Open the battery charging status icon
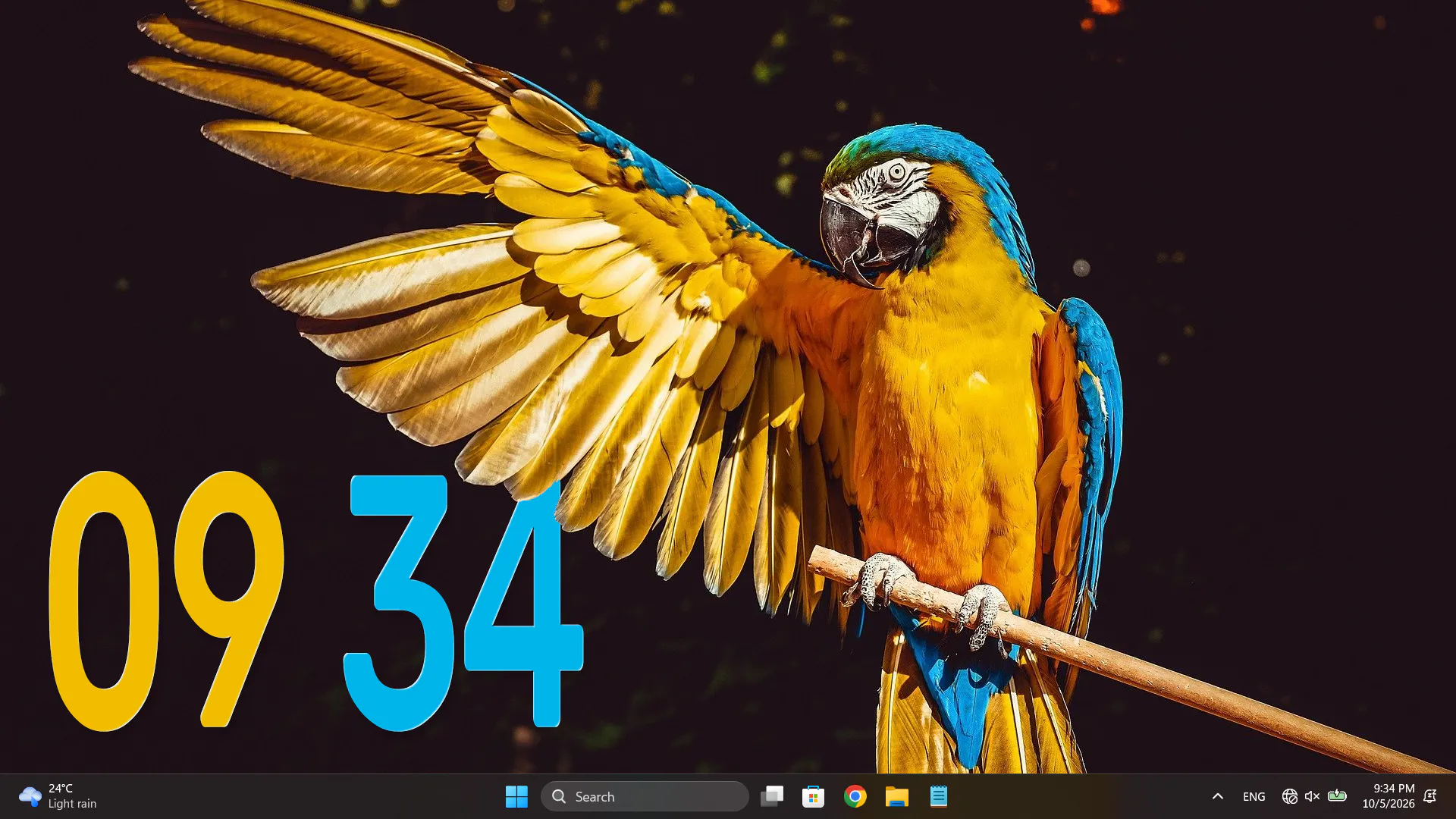The width and height of the screenshot is (1456, 819). (x=1337, y=796)
